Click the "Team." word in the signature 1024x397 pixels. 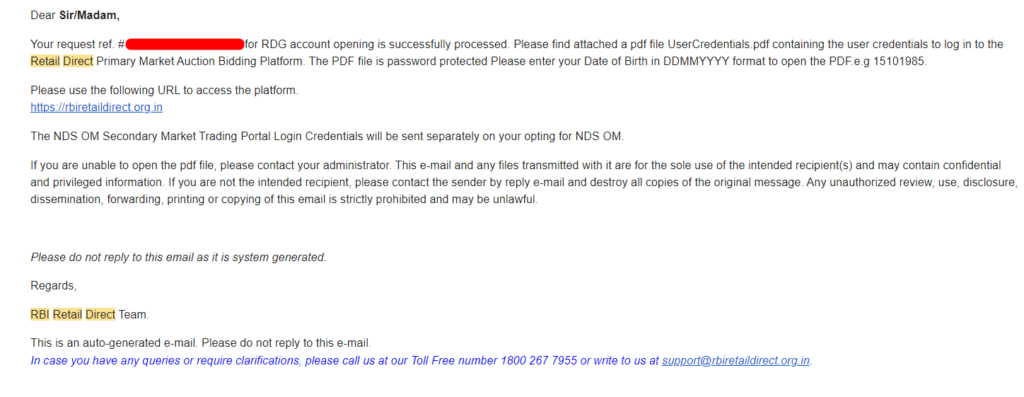pyautogui.click(x=134, y=315)
